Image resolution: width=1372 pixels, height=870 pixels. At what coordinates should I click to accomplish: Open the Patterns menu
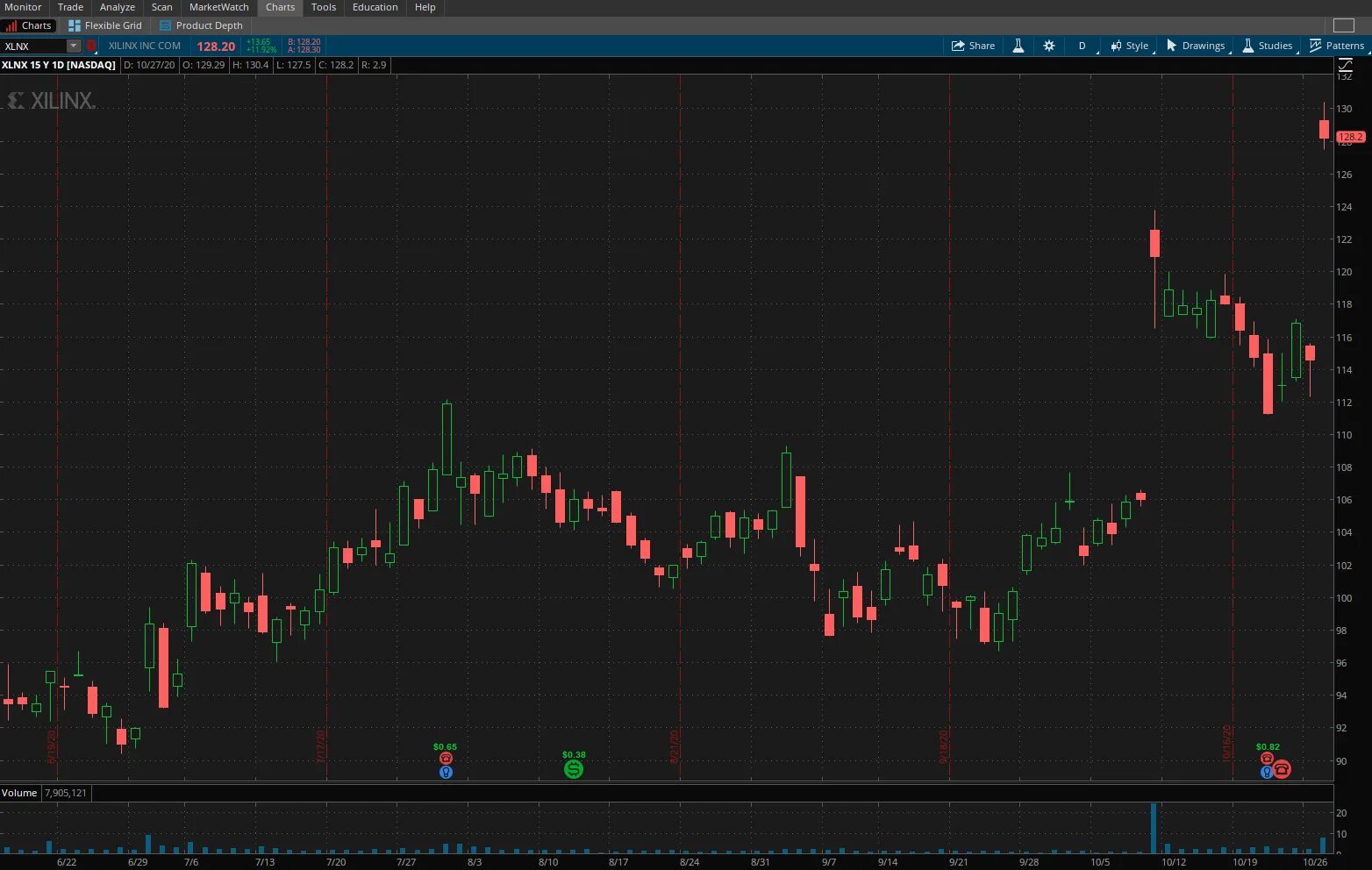pyautogui.click(x=1337, y=46)
